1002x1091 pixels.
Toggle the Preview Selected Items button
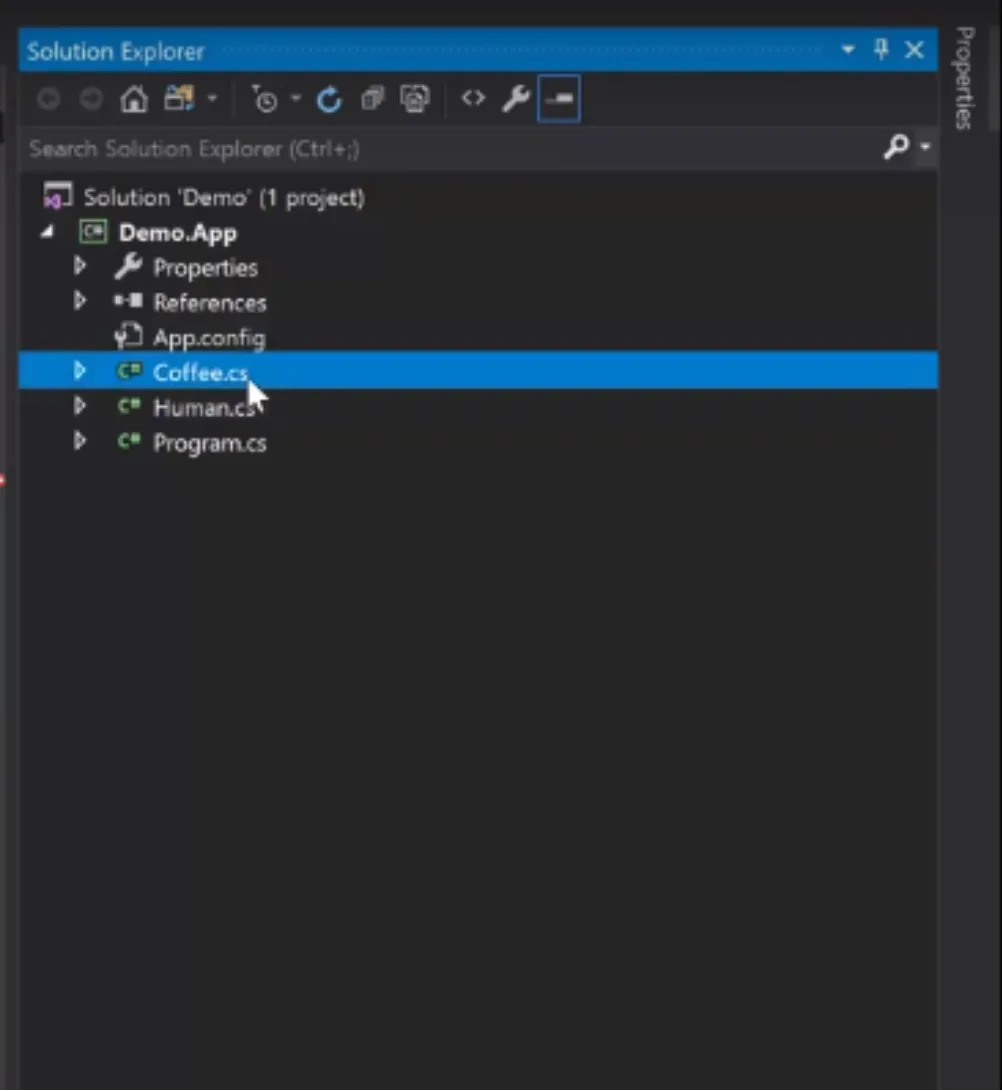tap(559, 99)
